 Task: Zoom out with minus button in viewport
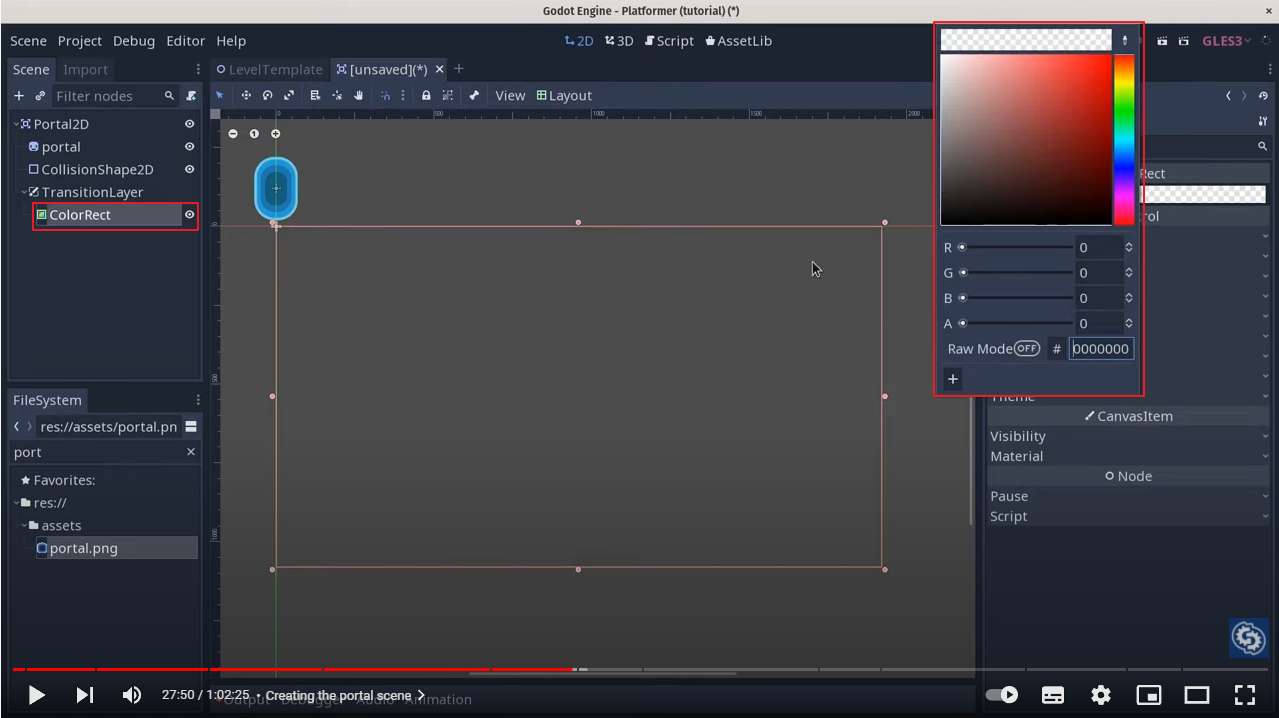tap(233, 134)
